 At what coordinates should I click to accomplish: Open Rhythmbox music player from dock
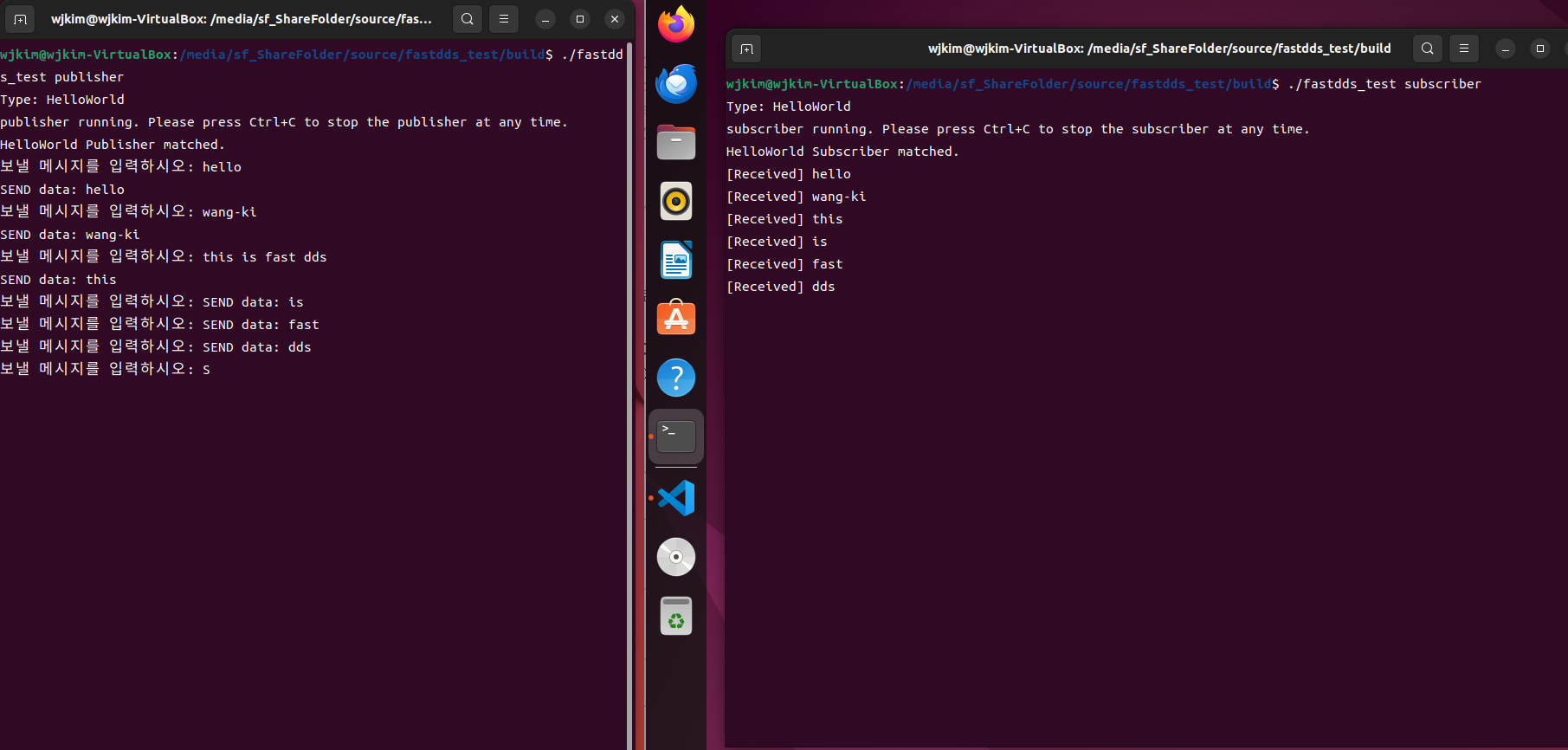click(676, 201)
